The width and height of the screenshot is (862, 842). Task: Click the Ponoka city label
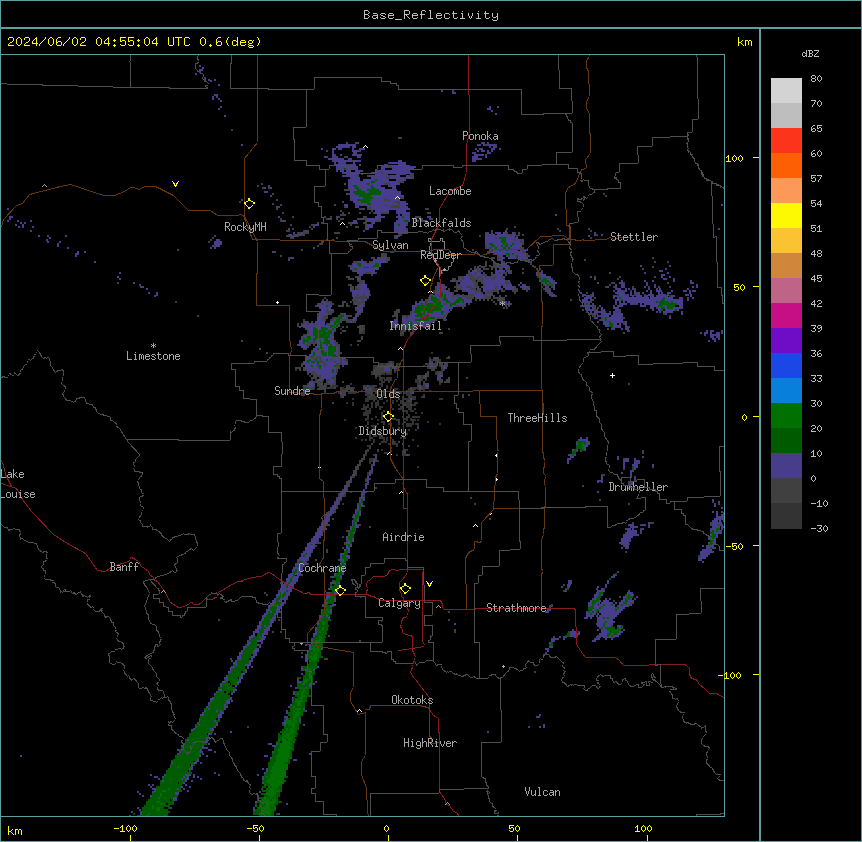tap(480, 136)
